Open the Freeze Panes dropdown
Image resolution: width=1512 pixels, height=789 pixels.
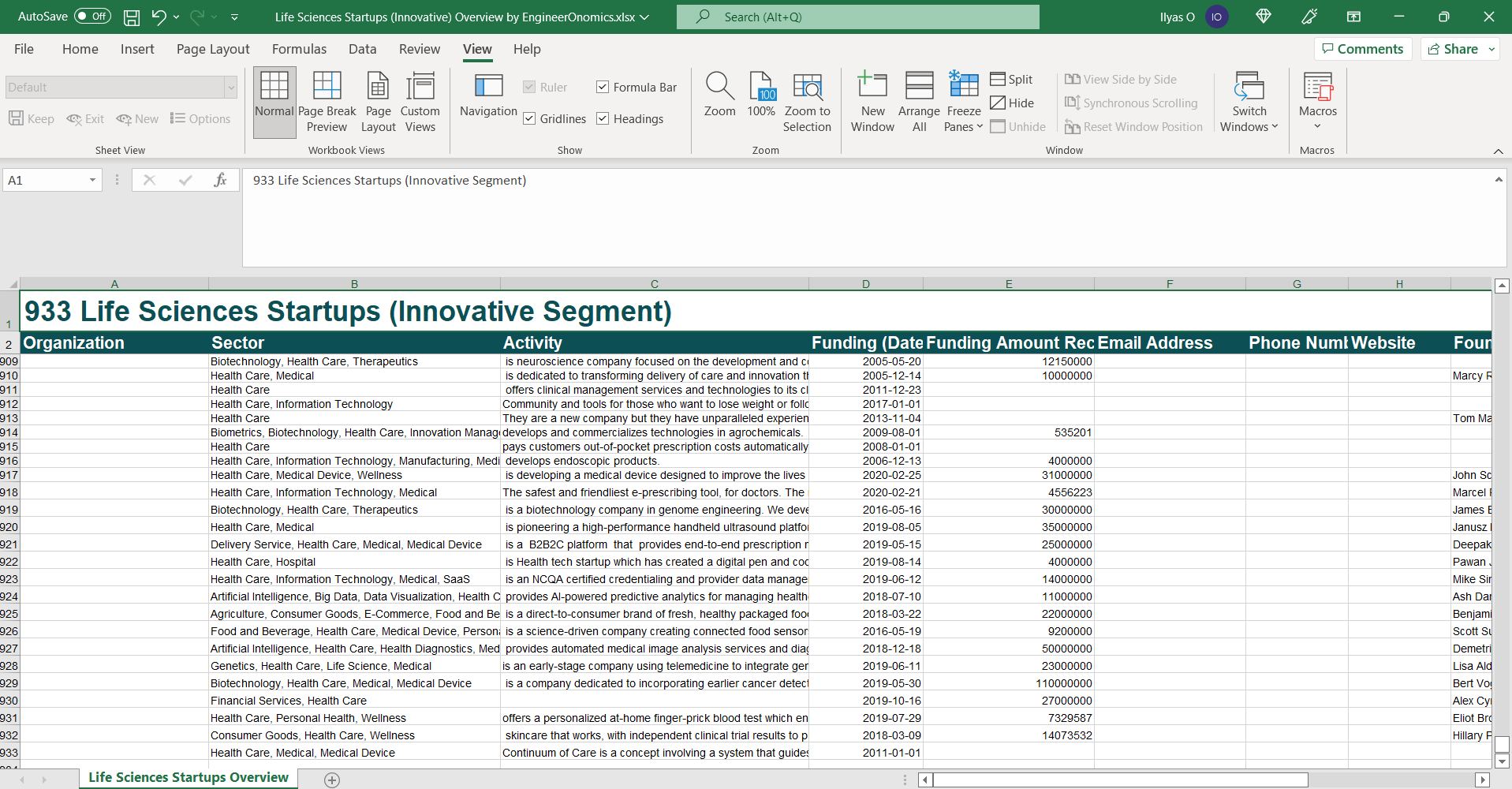pos(963,101)
